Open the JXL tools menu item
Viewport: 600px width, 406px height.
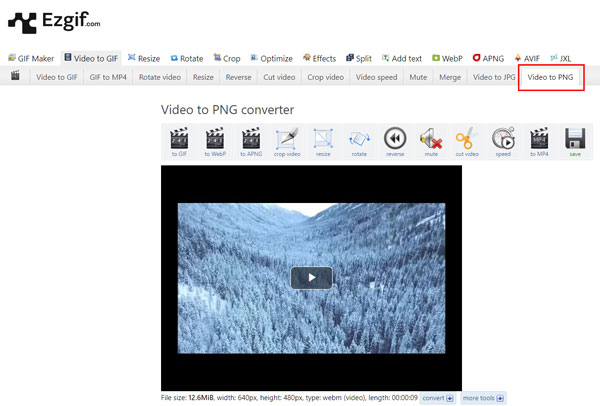pyautogui.click(x=561, y=59)
